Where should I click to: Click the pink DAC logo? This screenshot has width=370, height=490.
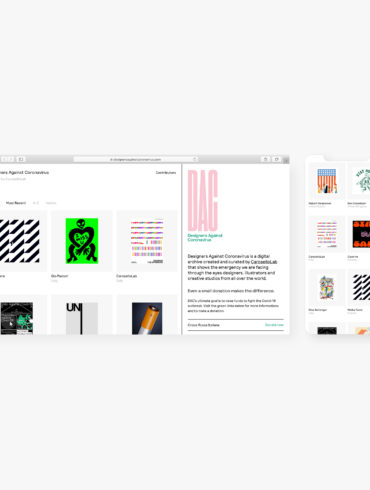[x=203, y=200]
